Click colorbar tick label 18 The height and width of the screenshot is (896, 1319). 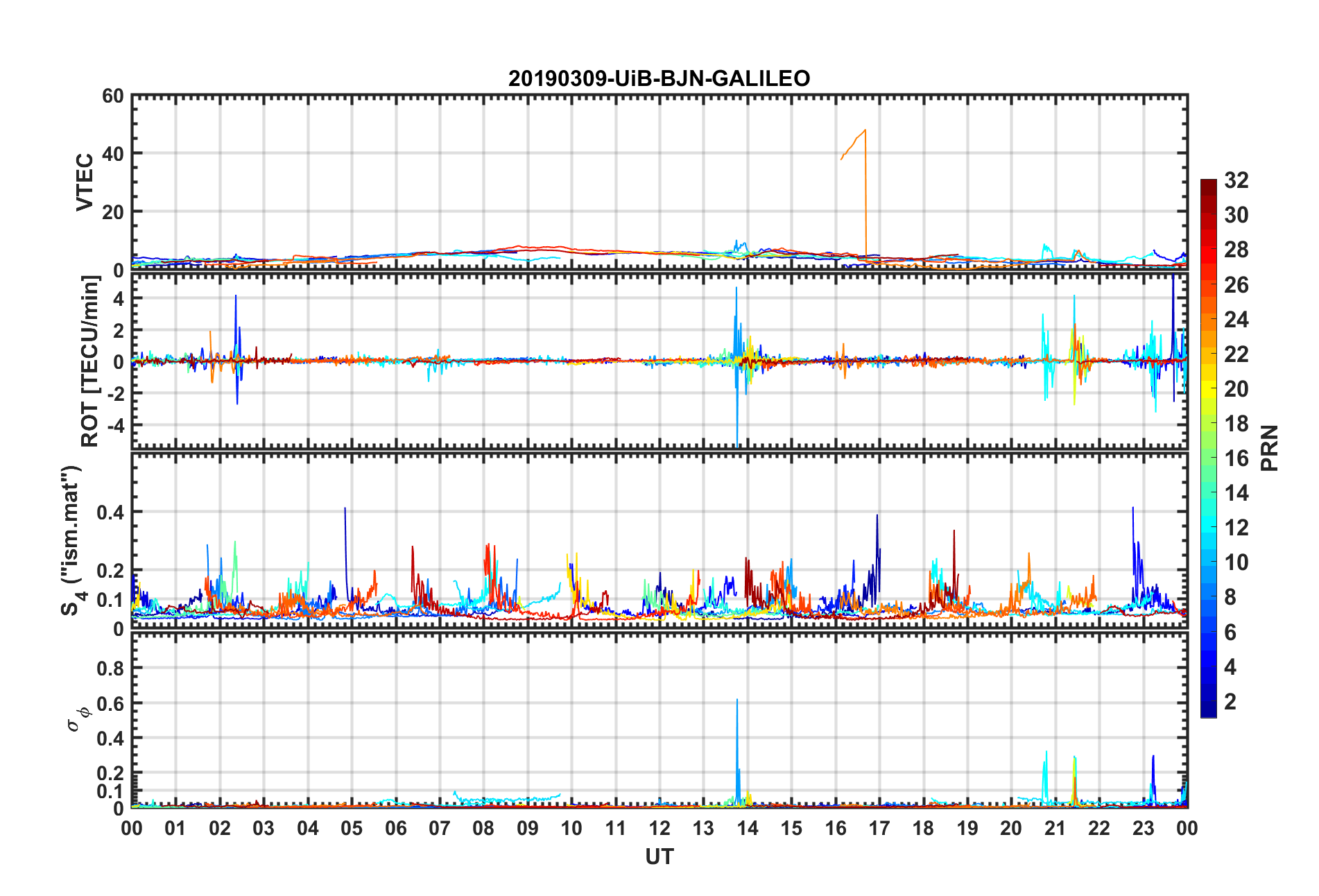point(1236,424)
